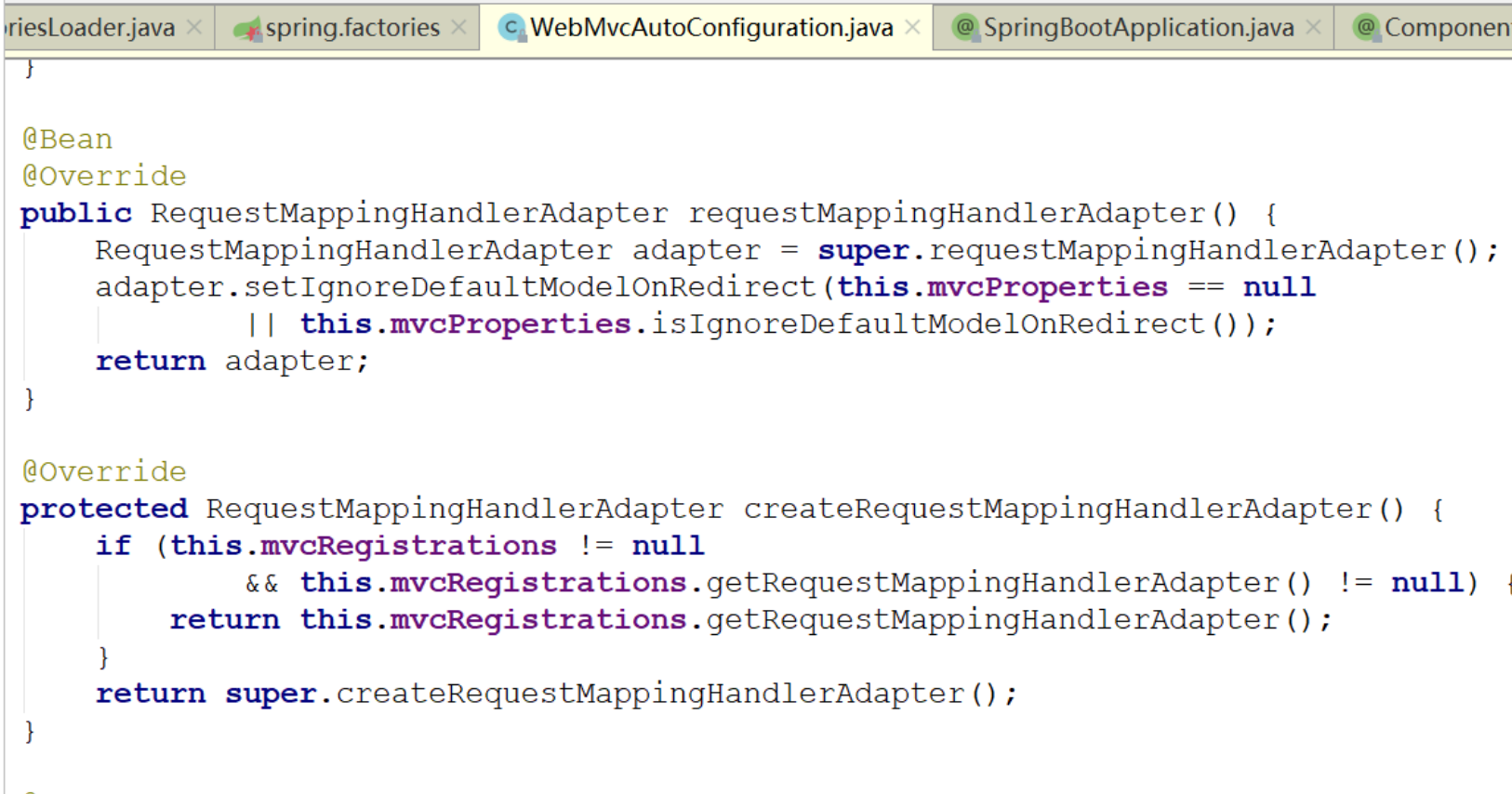Viewport: 1512px width, 794px height.
Task: Close the spring.factories tab
Action: point(458,28)
